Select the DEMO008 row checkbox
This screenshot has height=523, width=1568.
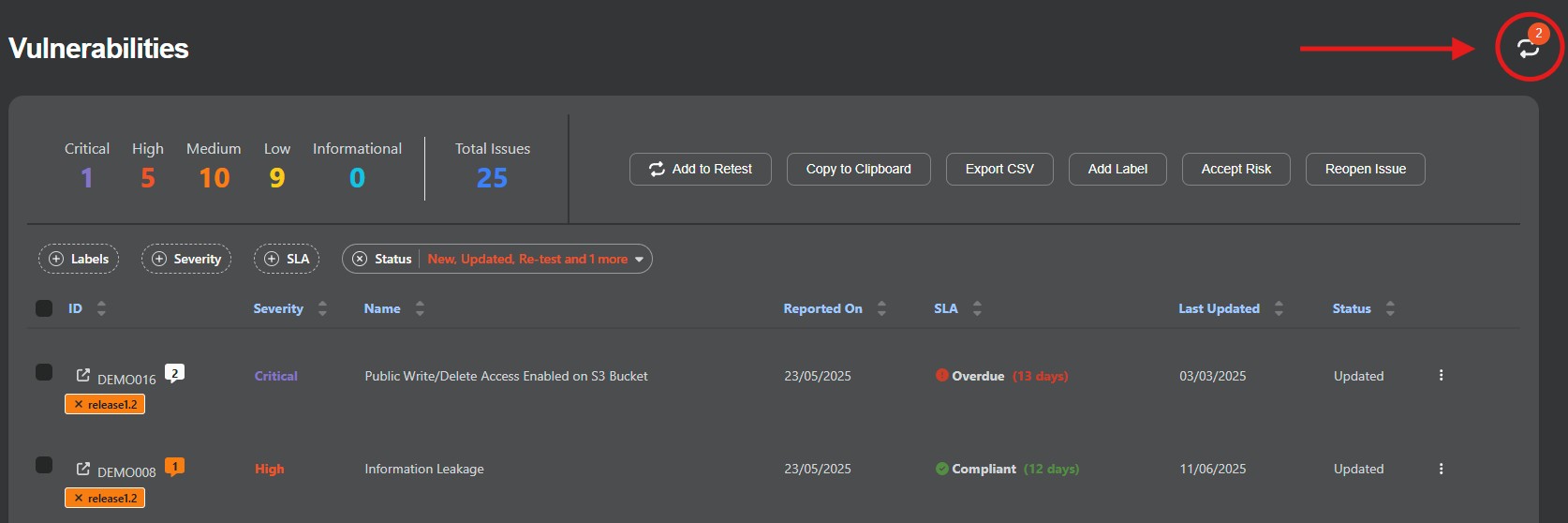click(x=44, y=465)
